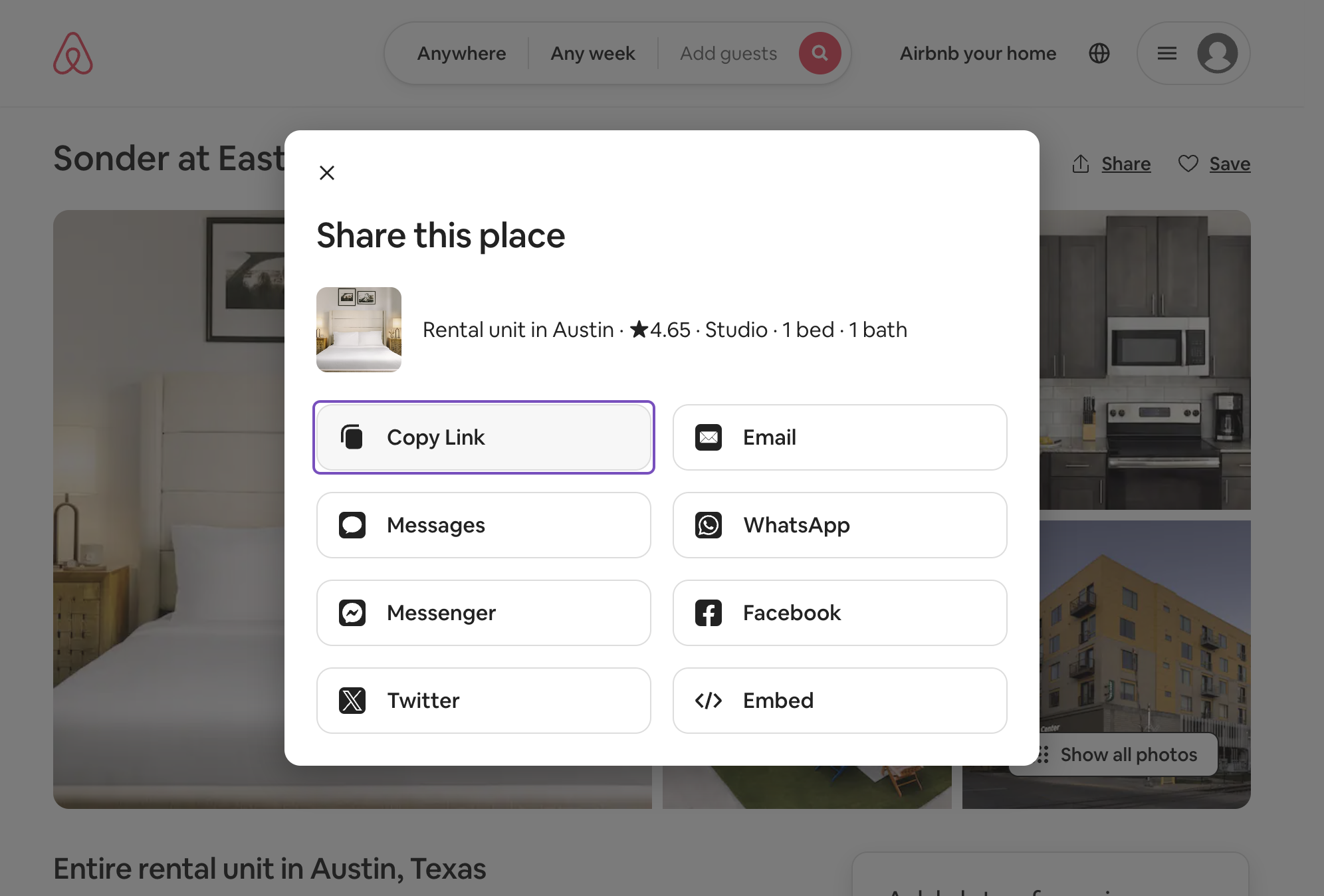Open the Embed option
1324x896 pixels.
[839, 701]
